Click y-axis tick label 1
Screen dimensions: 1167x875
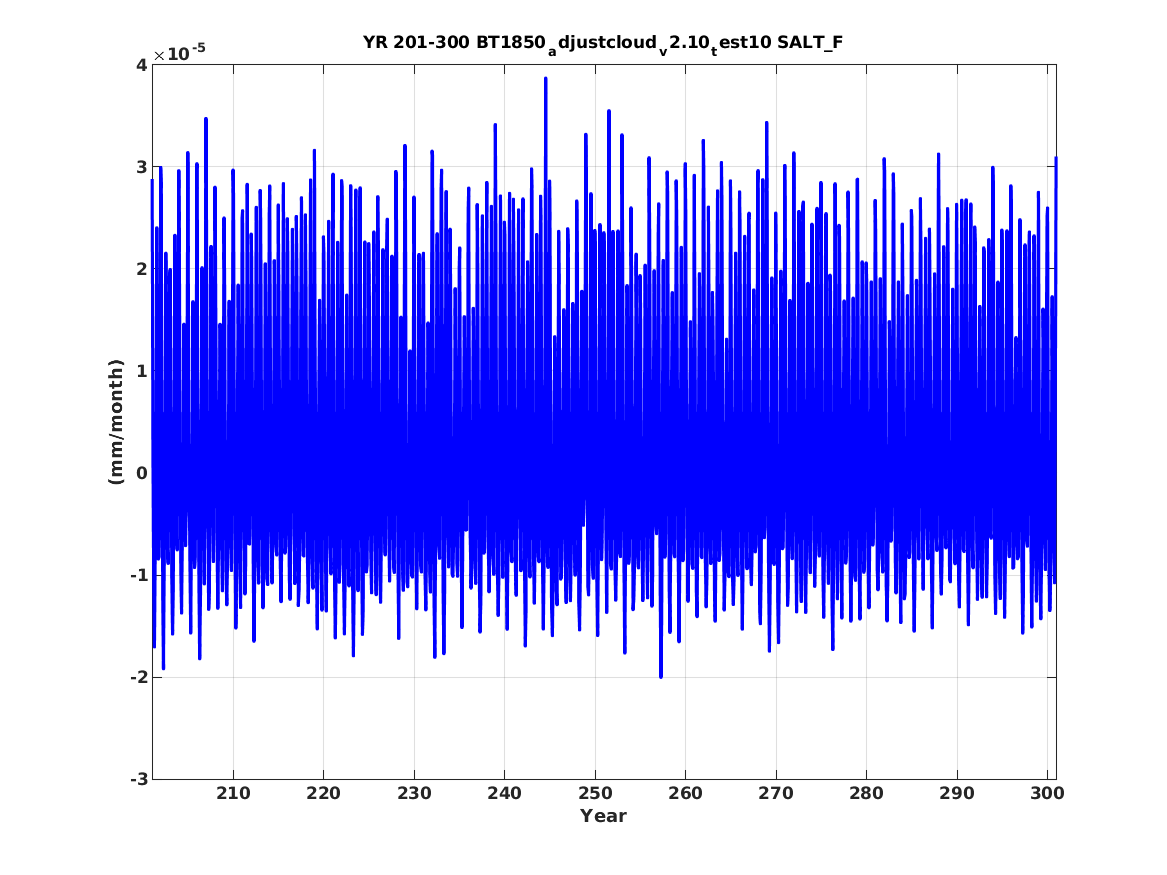coord(141,371)
